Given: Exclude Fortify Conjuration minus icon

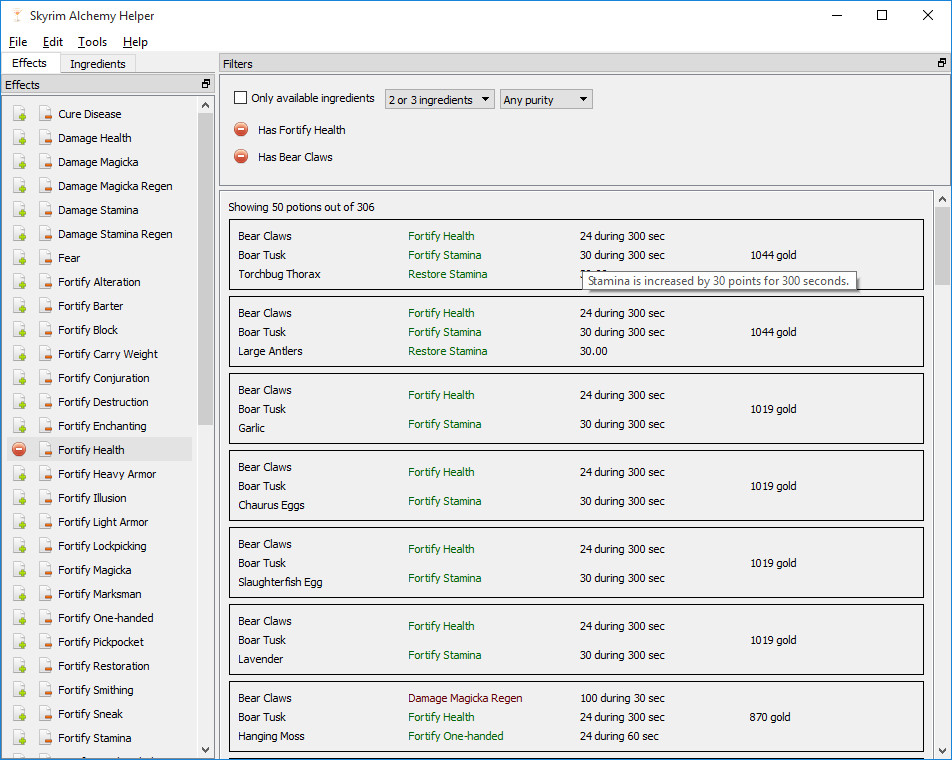Looking at the screenshot, I should 45,378.
